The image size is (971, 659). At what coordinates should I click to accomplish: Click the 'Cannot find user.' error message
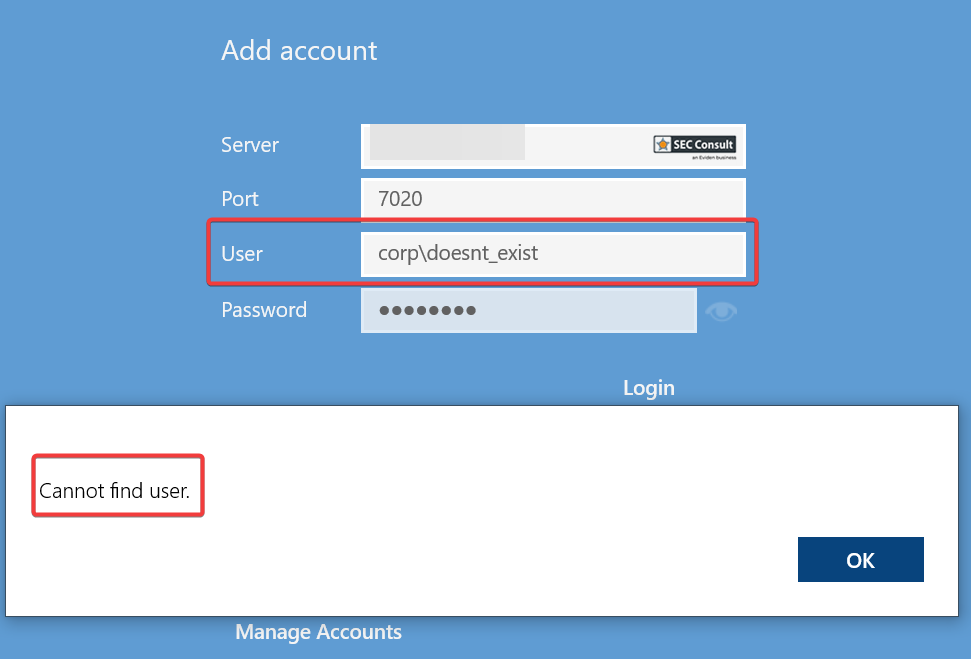[x=114, y=491]
